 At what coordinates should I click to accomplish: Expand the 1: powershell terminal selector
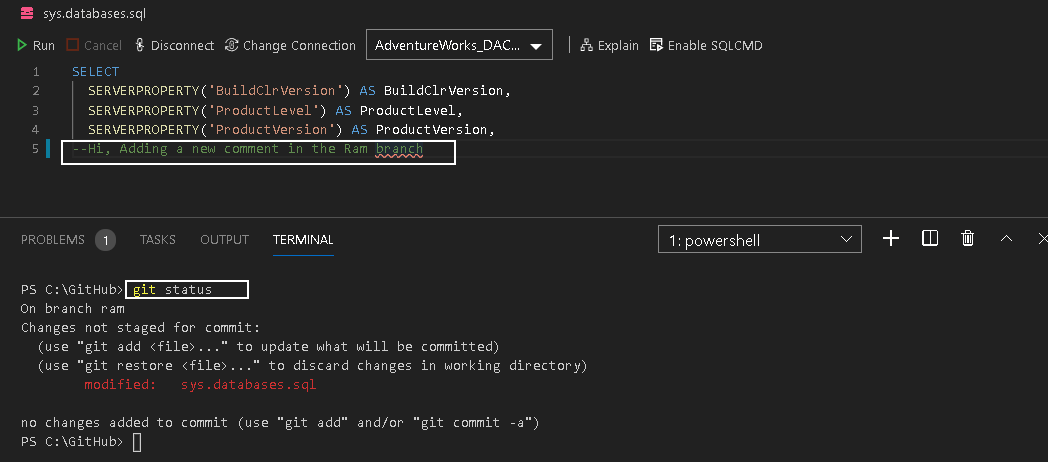coord(759,240)
